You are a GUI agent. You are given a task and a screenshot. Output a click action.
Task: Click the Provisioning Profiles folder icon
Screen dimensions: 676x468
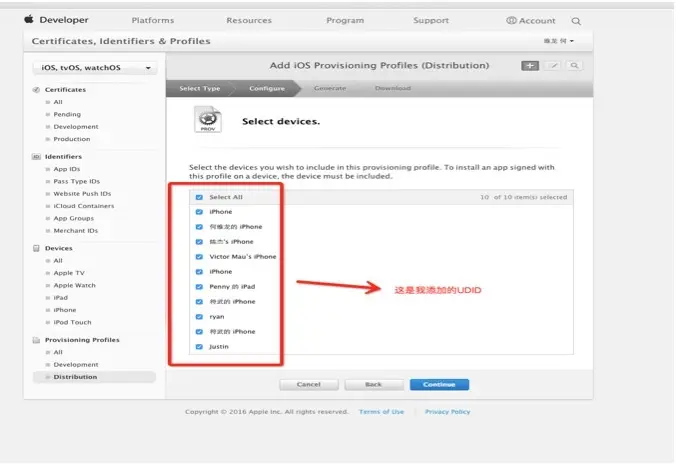pyautogui.click(x=36, y=340)
